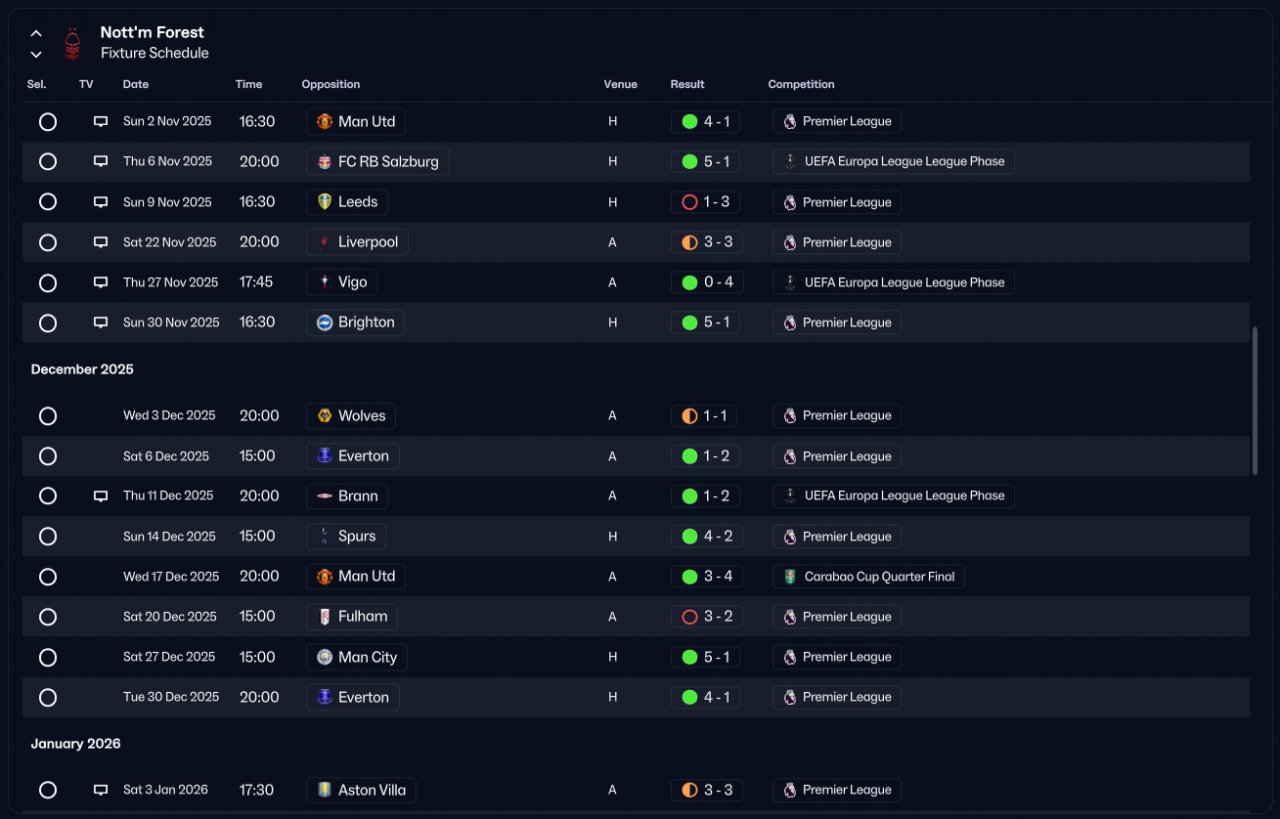
Task: Click the TV icon for Brann fixture
Action: (100, 496)
